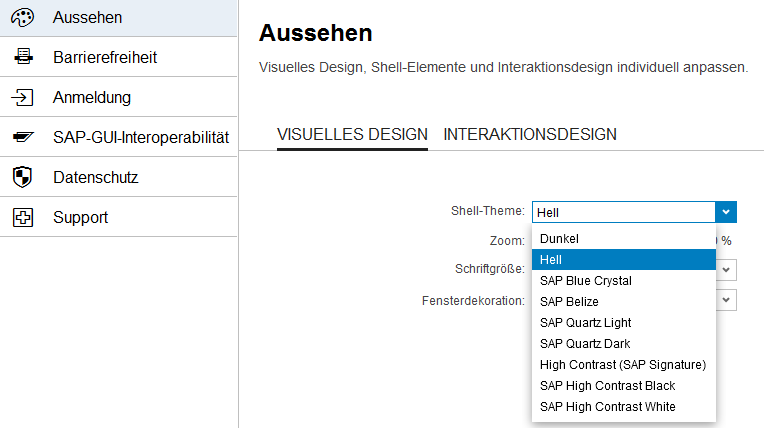
Task: Select the Visuelles Design tab
Action: 352,134
